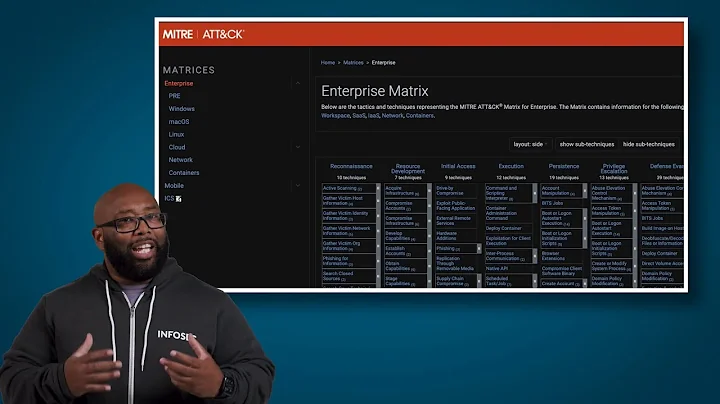
Task: Go to Matrices breadcrumb link
Action: (353, 62)
